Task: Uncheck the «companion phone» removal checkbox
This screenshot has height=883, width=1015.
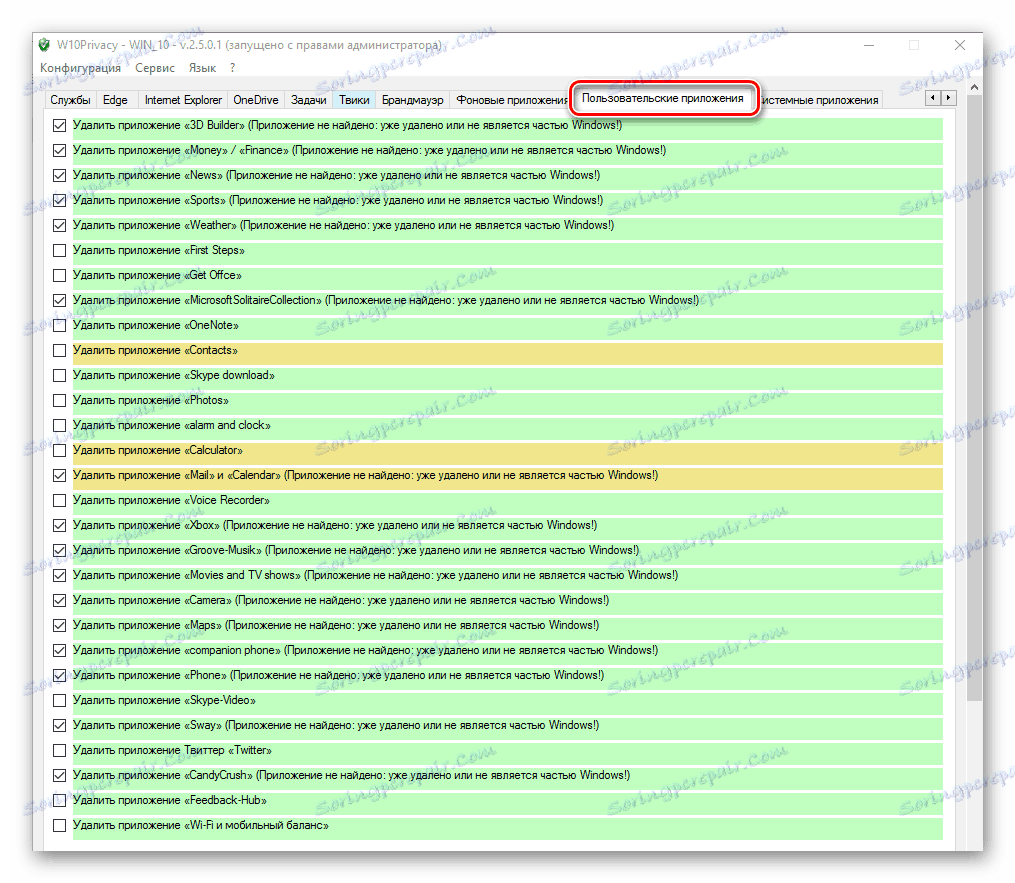Action: (x=60, y=651)
